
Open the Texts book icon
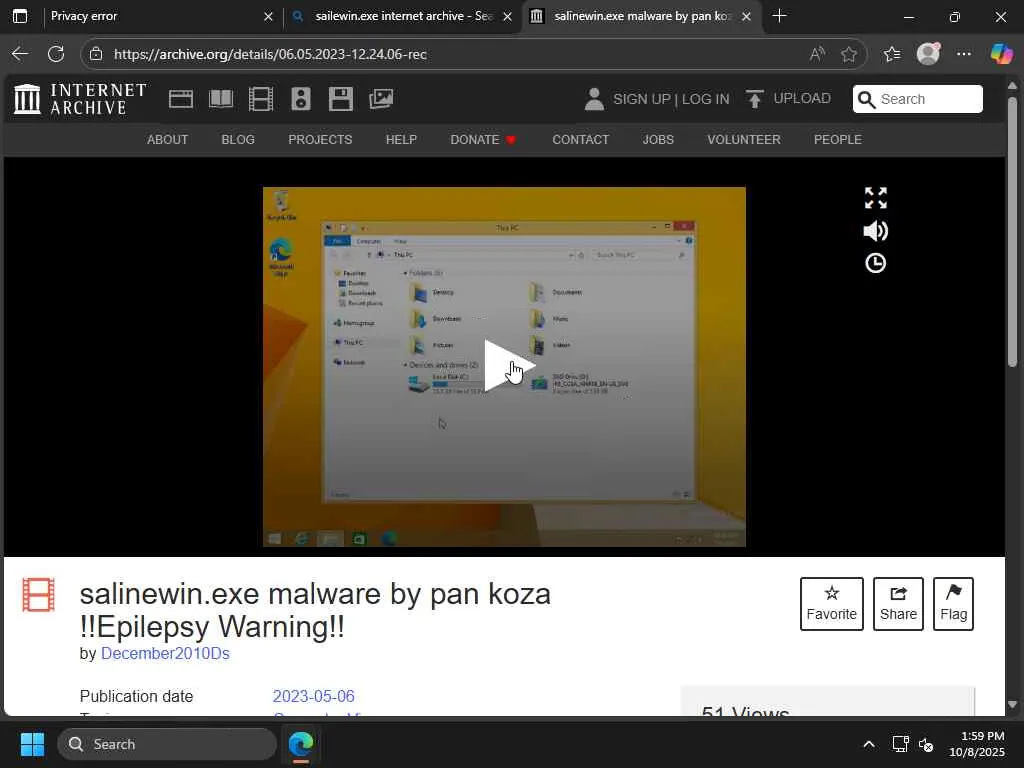[221, 99]
